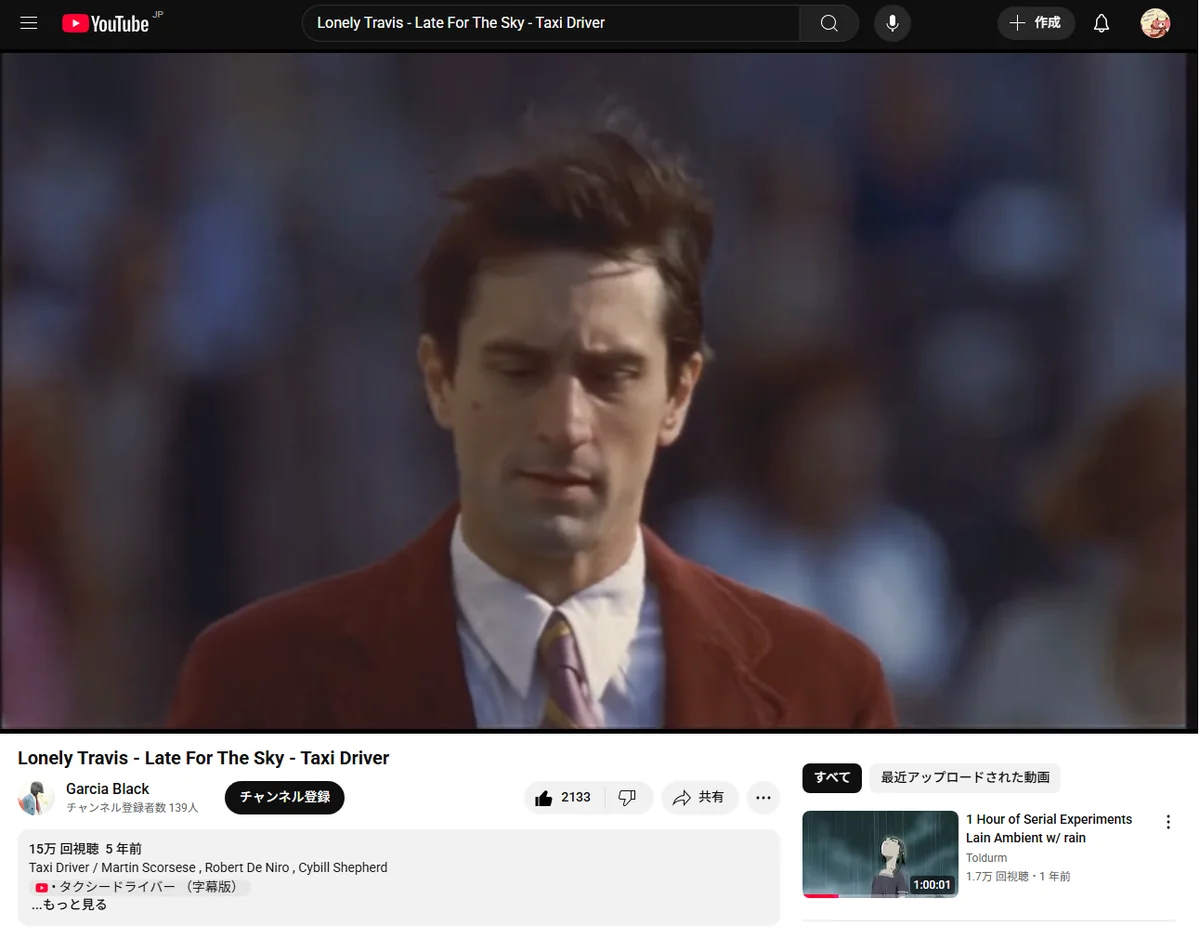
Task: Click the search magnifier button
Action: coord(829,23)
